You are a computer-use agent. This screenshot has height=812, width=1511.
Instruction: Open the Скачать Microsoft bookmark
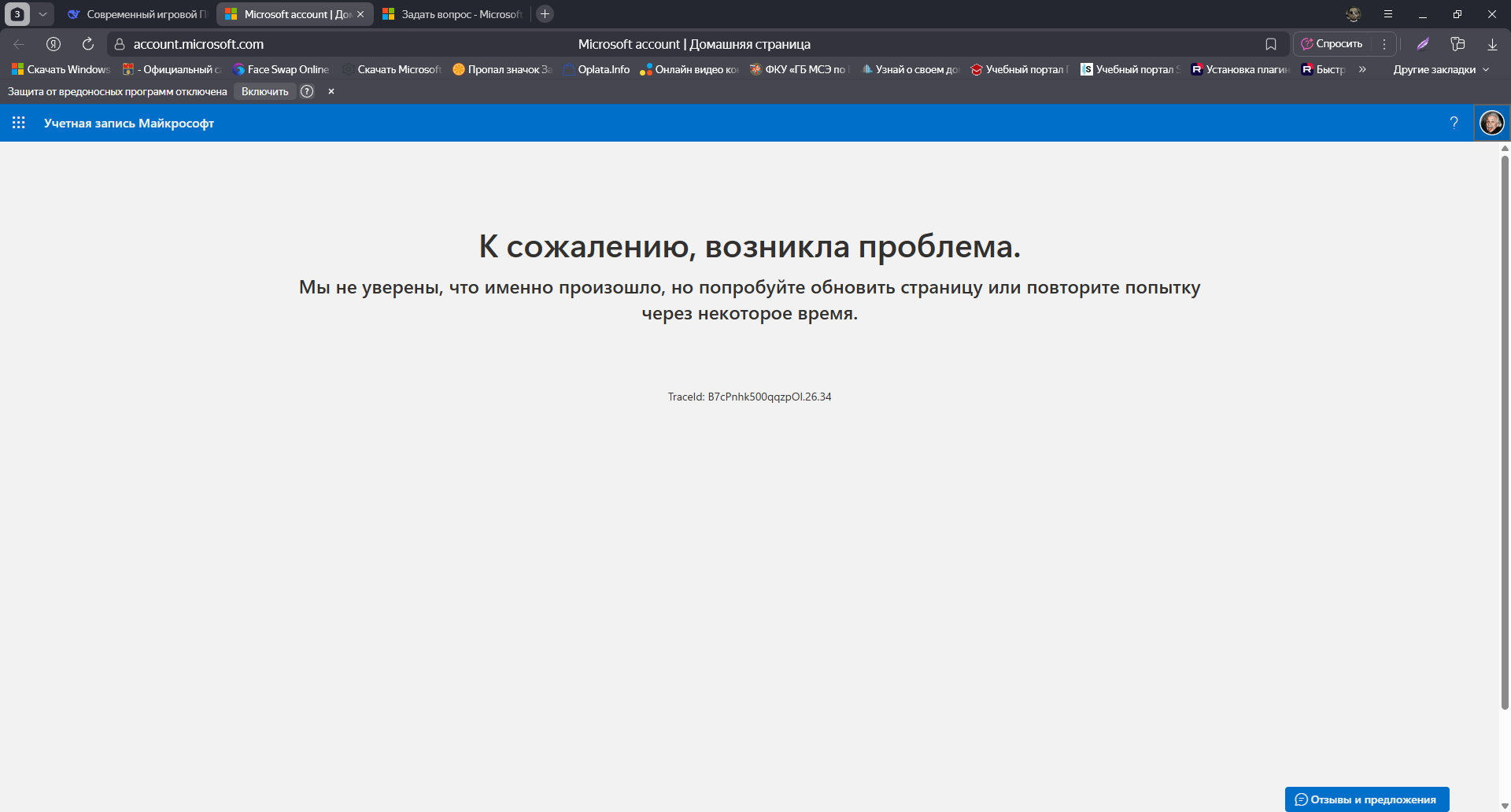point(392,69)
